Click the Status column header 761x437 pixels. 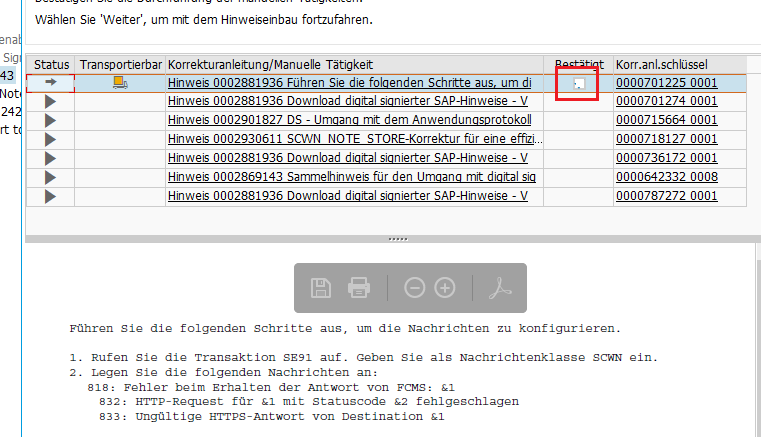coord(51,64)
